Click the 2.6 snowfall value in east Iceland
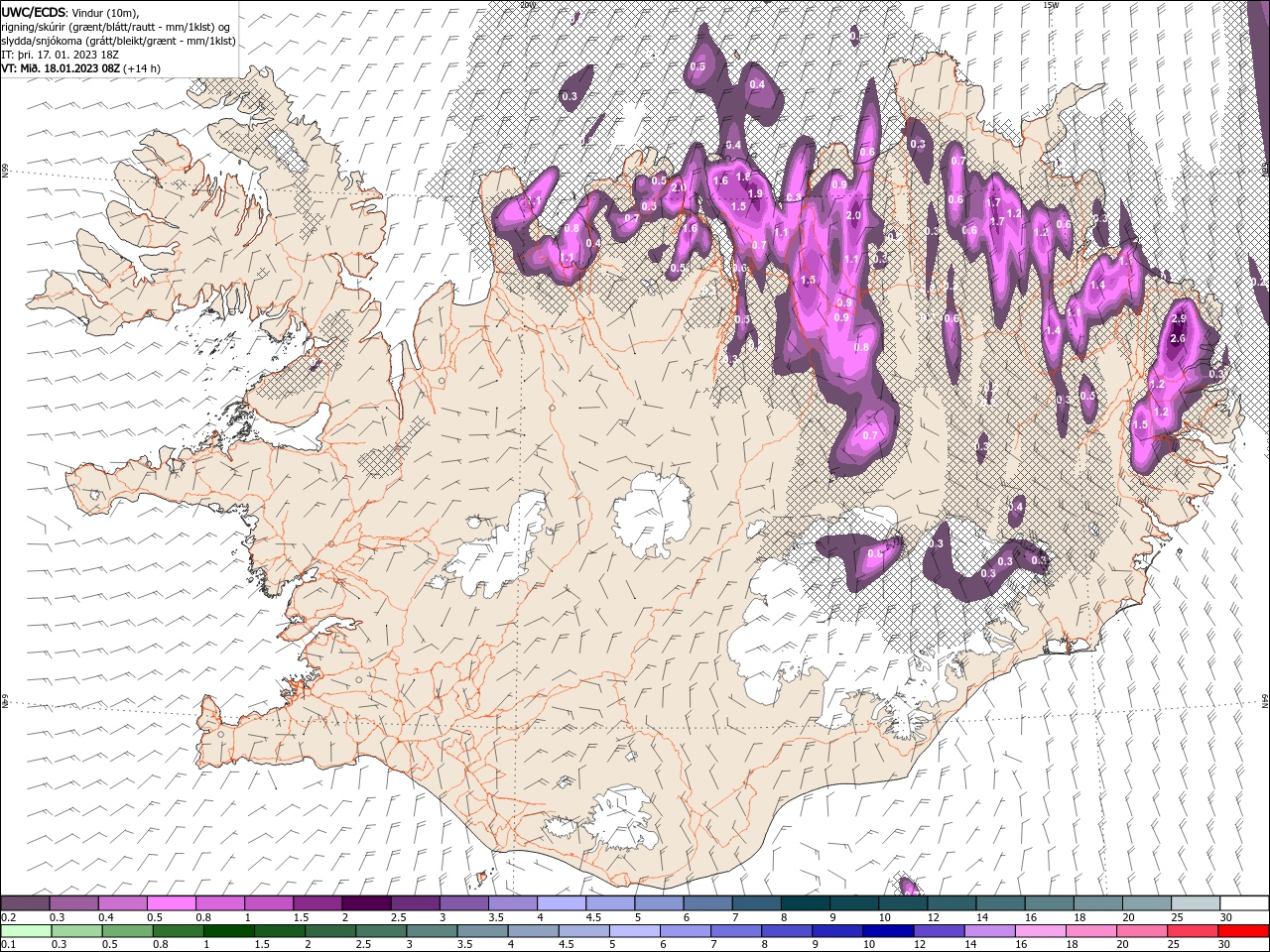The width and height of the screenshot is (1270, 952). 1178,339
